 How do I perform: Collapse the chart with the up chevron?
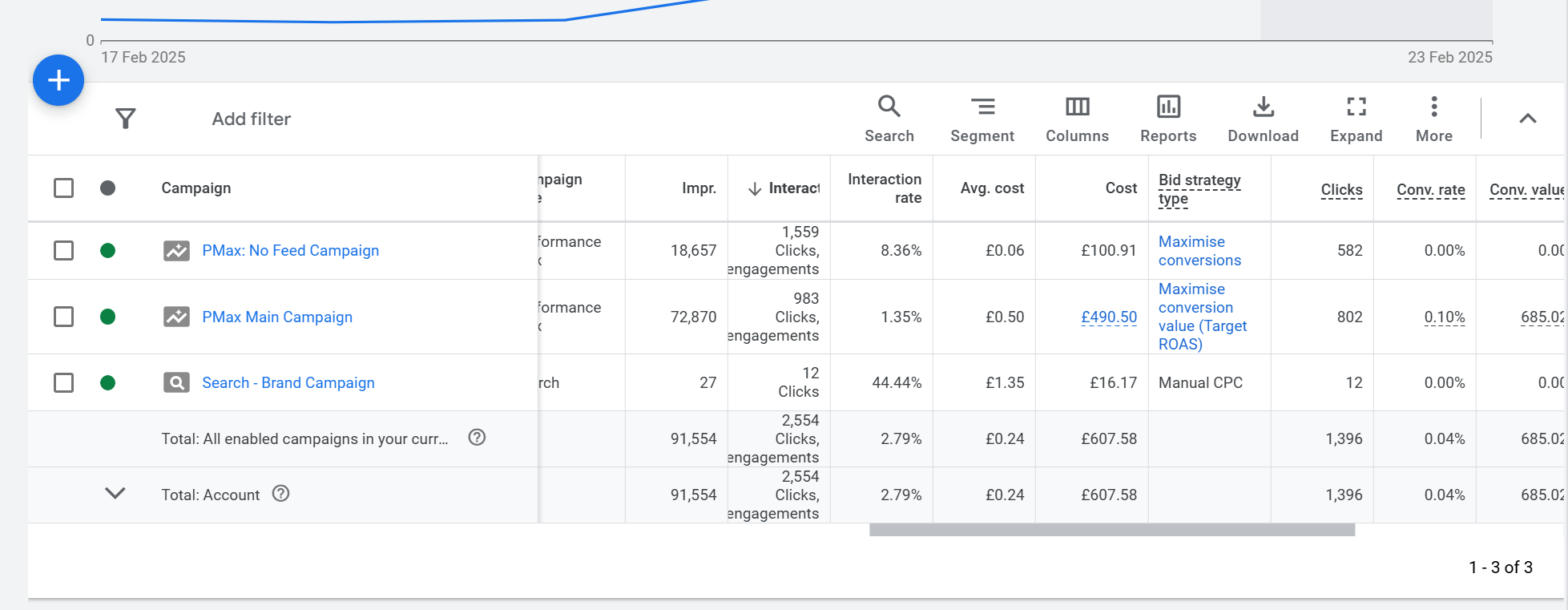(1527, 119)
